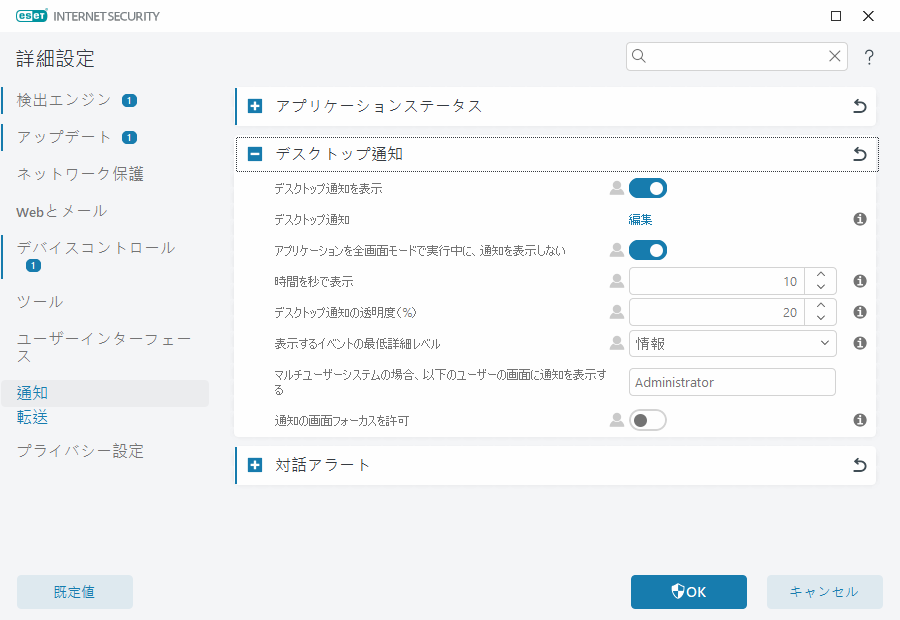Click the revert icon for アプリケーションステータス
Viewport: 900px width, 620px height.
pyautogui.click(x=859, y=106)
